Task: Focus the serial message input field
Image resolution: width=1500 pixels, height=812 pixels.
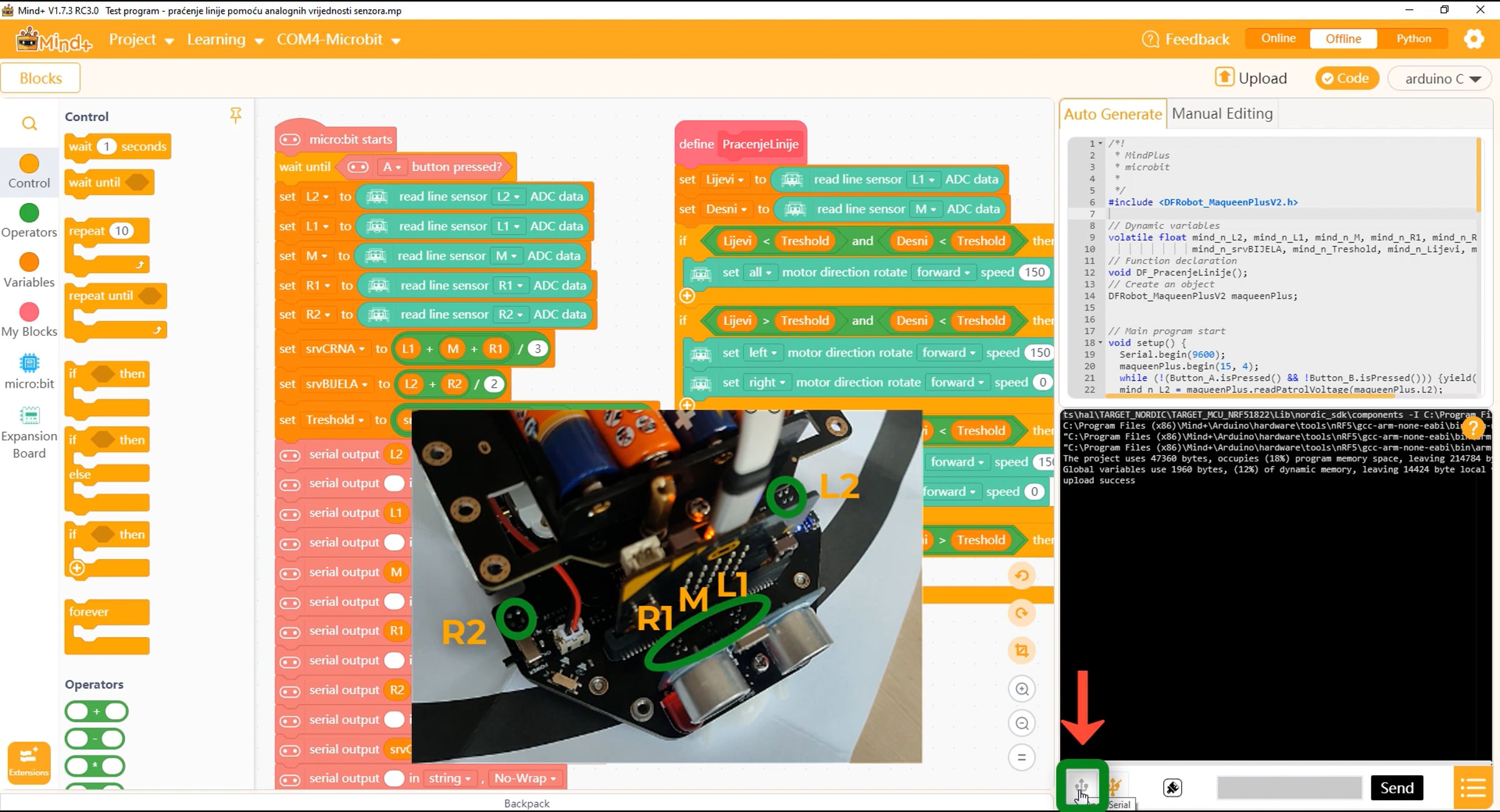Action: coord(1289,788)
